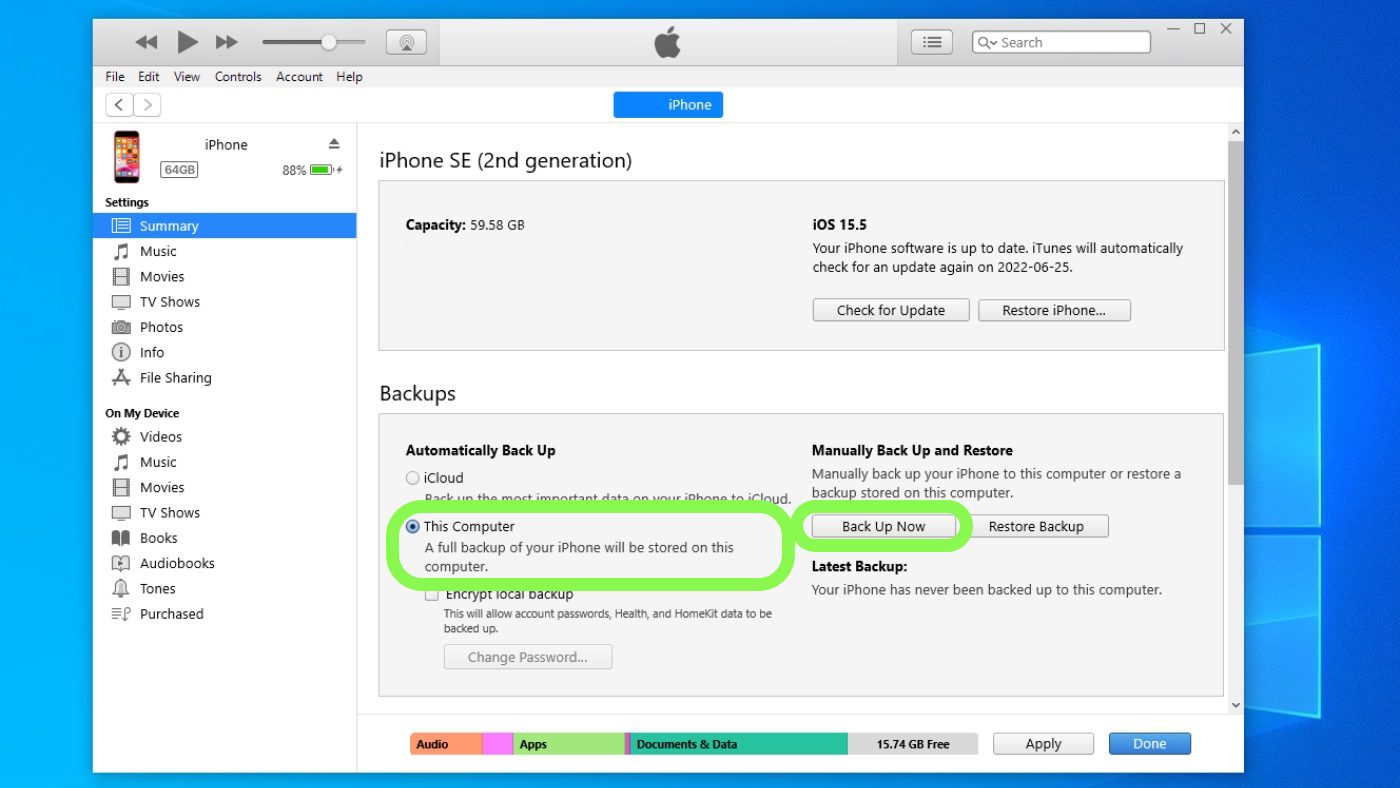Viewport: 1400px width, 788px height.
Task: Open the list view icon button
Action: coord(931,42)
